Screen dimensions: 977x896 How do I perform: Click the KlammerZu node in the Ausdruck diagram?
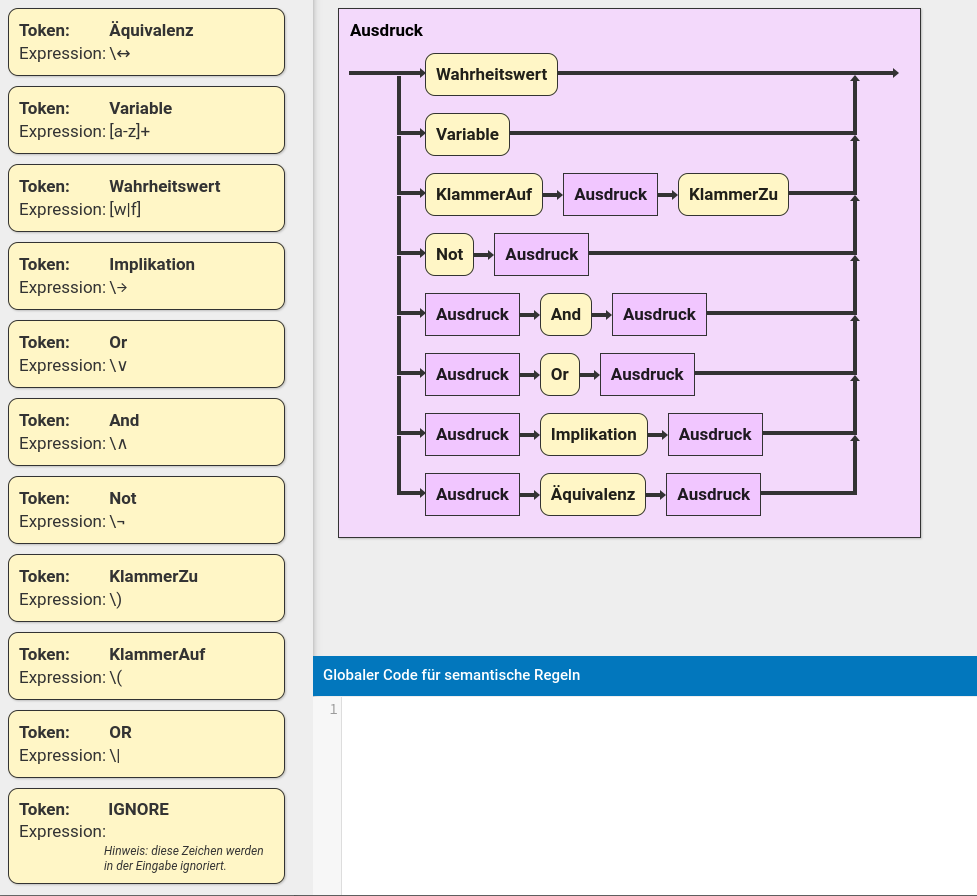point(733,194)
